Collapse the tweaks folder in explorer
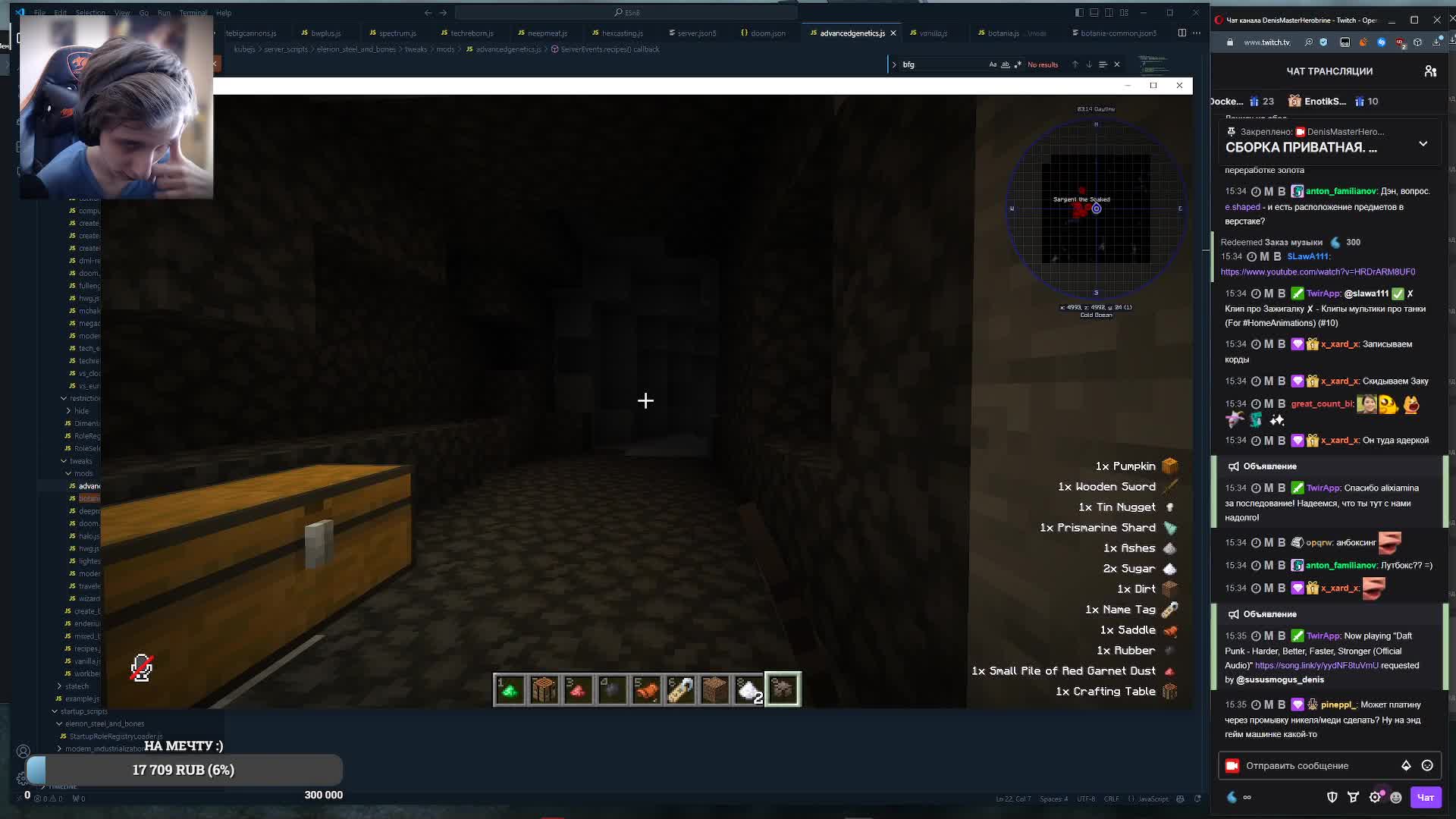Viewport: 1456px width, 819px height. [64, 461]
